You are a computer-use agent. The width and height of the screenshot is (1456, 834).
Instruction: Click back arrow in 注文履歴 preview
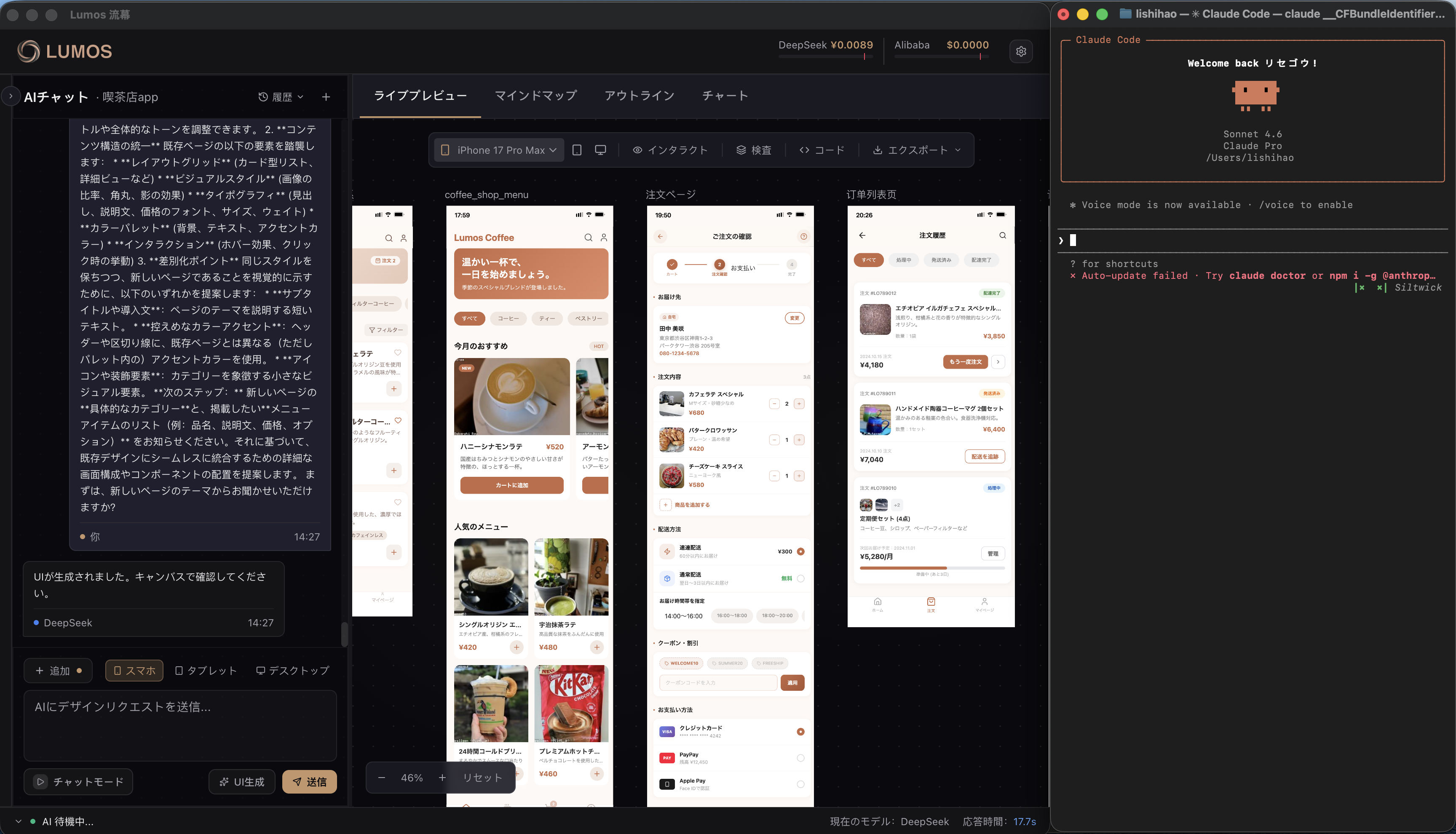click(x=862, y=235)
